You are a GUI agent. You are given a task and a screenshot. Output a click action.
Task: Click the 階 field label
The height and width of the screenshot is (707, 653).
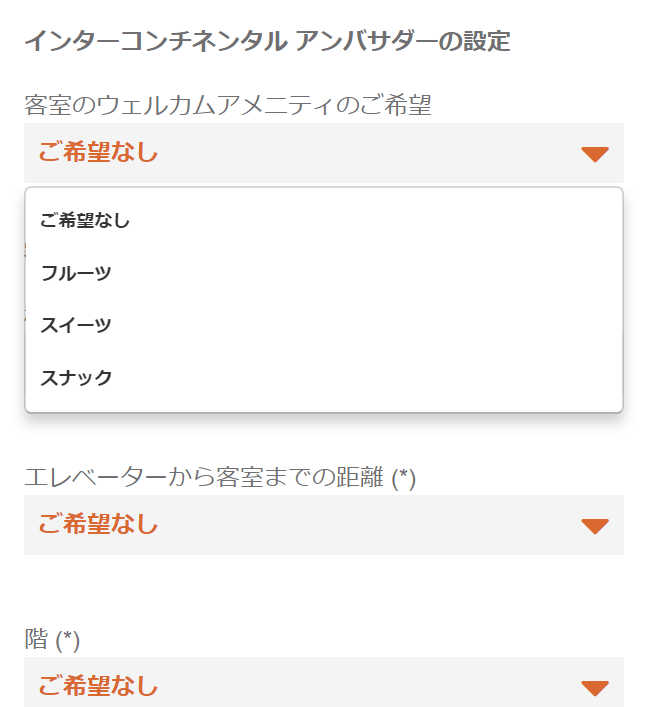(x=36, y=639)
